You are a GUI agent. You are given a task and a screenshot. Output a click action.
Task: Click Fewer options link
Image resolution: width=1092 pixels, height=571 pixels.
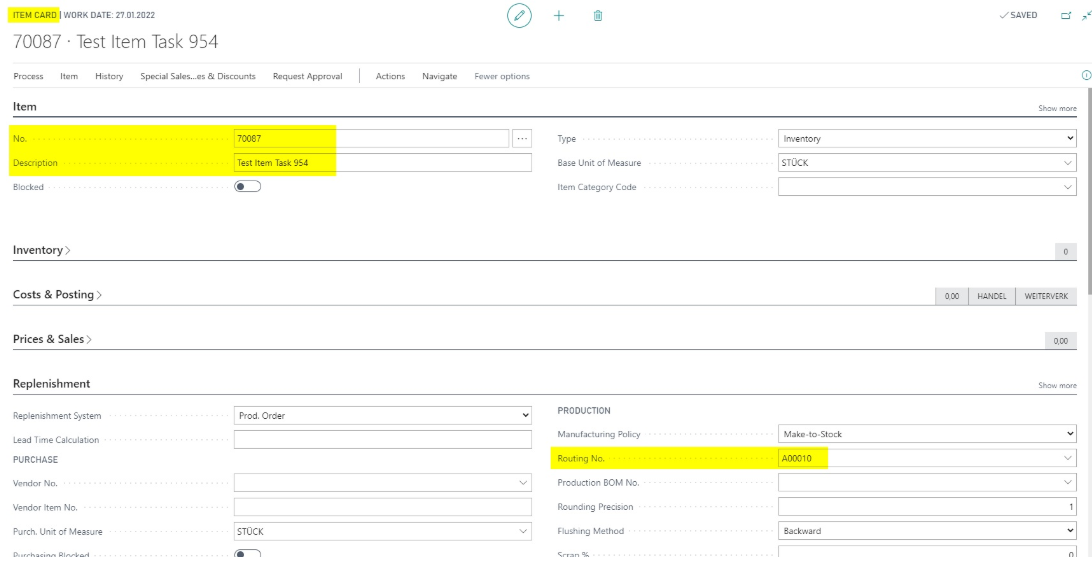(502, 76)
